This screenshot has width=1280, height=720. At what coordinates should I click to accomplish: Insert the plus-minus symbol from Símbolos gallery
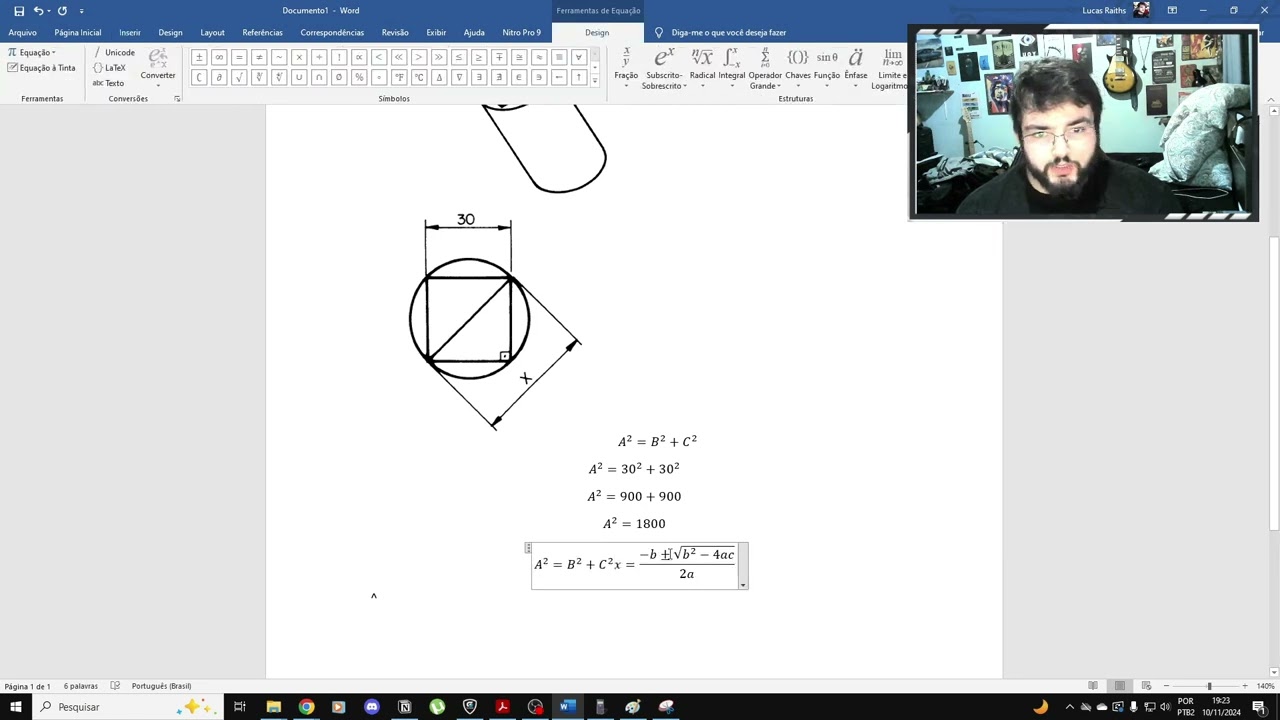pos(199,57)
